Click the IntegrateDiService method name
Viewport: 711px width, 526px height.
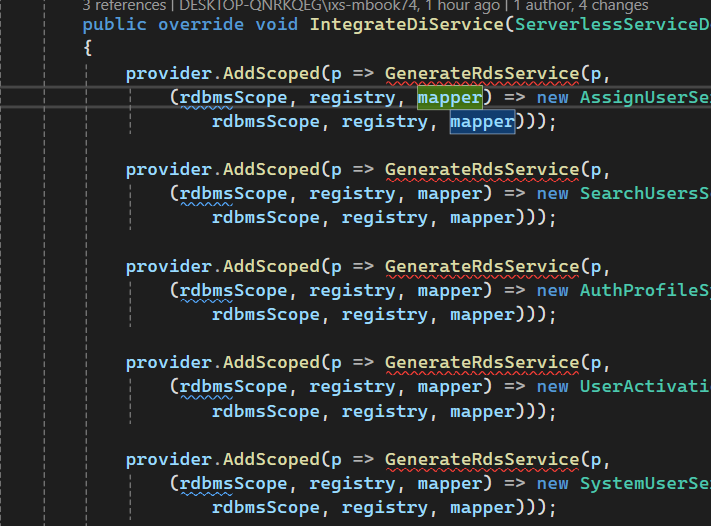pos(406,24)
